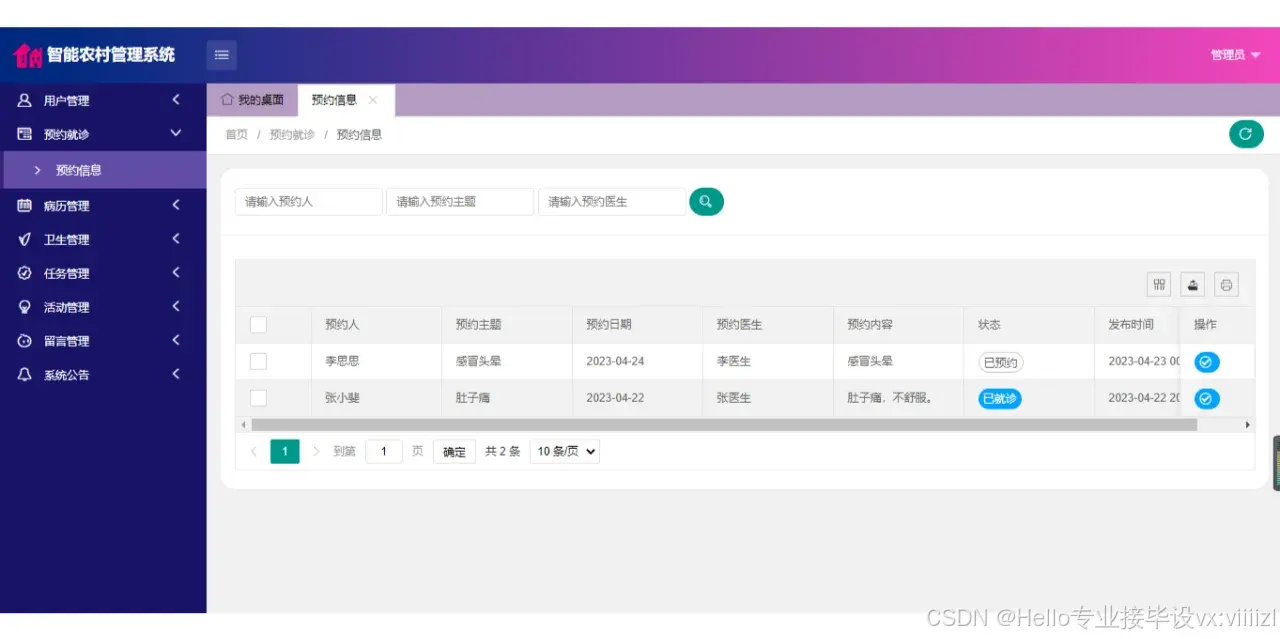Focus the 请输入预约医生 input field
Screen dimensions: 1280x639
[x=612, y=201]
